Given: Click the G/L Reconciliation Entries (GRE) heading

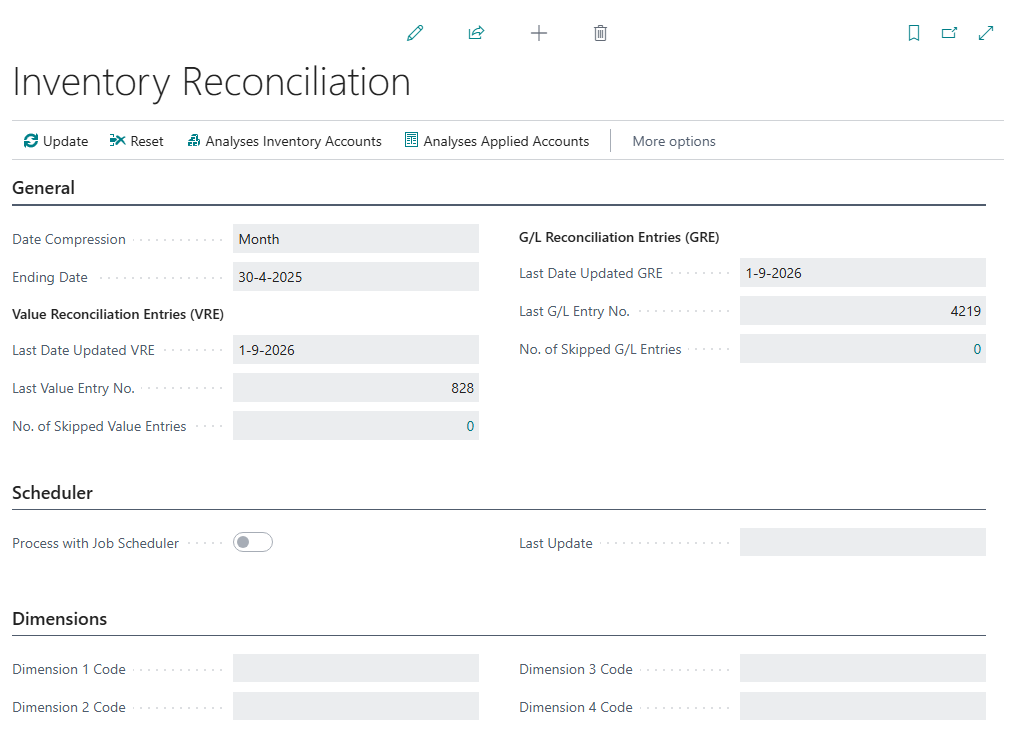Looking at the screenshot, I should click(x=619, y=237).
